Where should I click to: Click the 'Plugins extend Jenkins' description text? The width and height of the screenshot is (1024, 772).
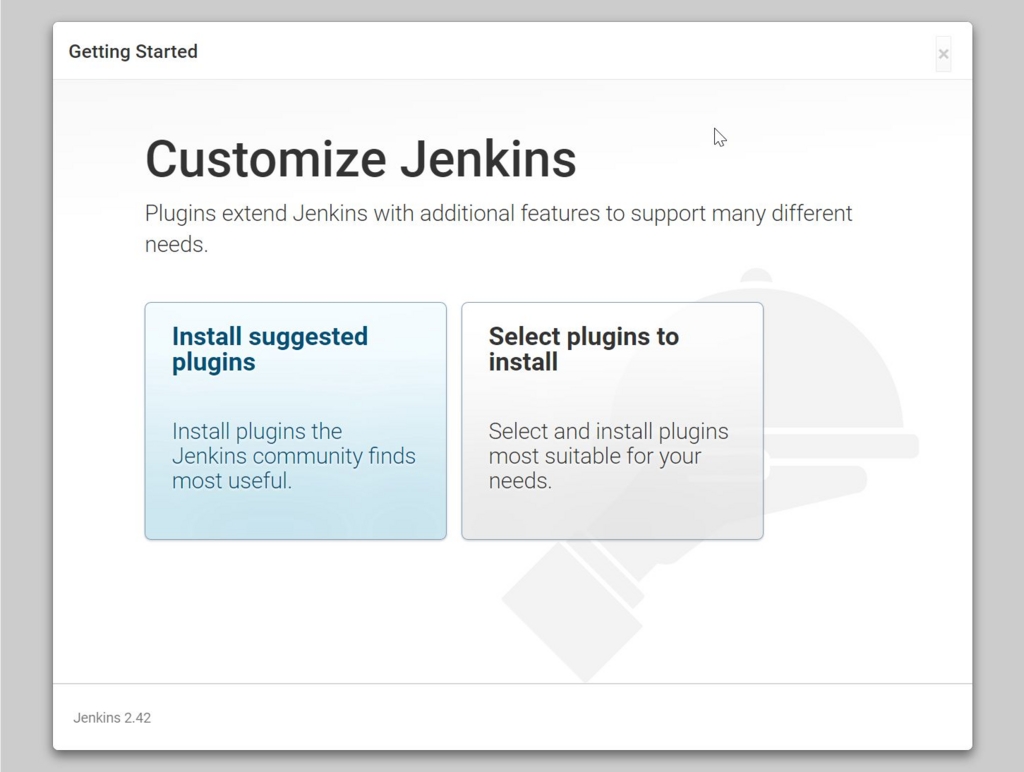pyautogui.click(x=498, y=229)
